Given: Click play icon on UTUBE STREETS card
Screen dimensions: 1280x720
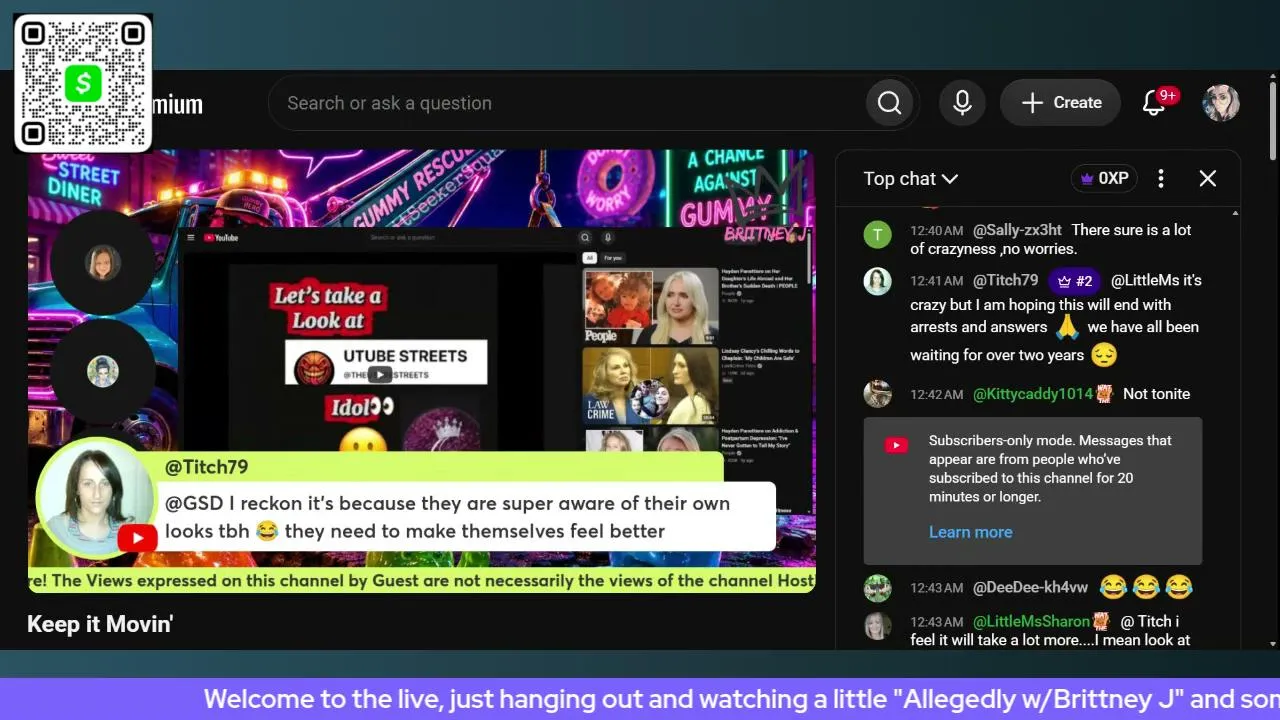Looking at the screenshot, I should pos(380,375).
